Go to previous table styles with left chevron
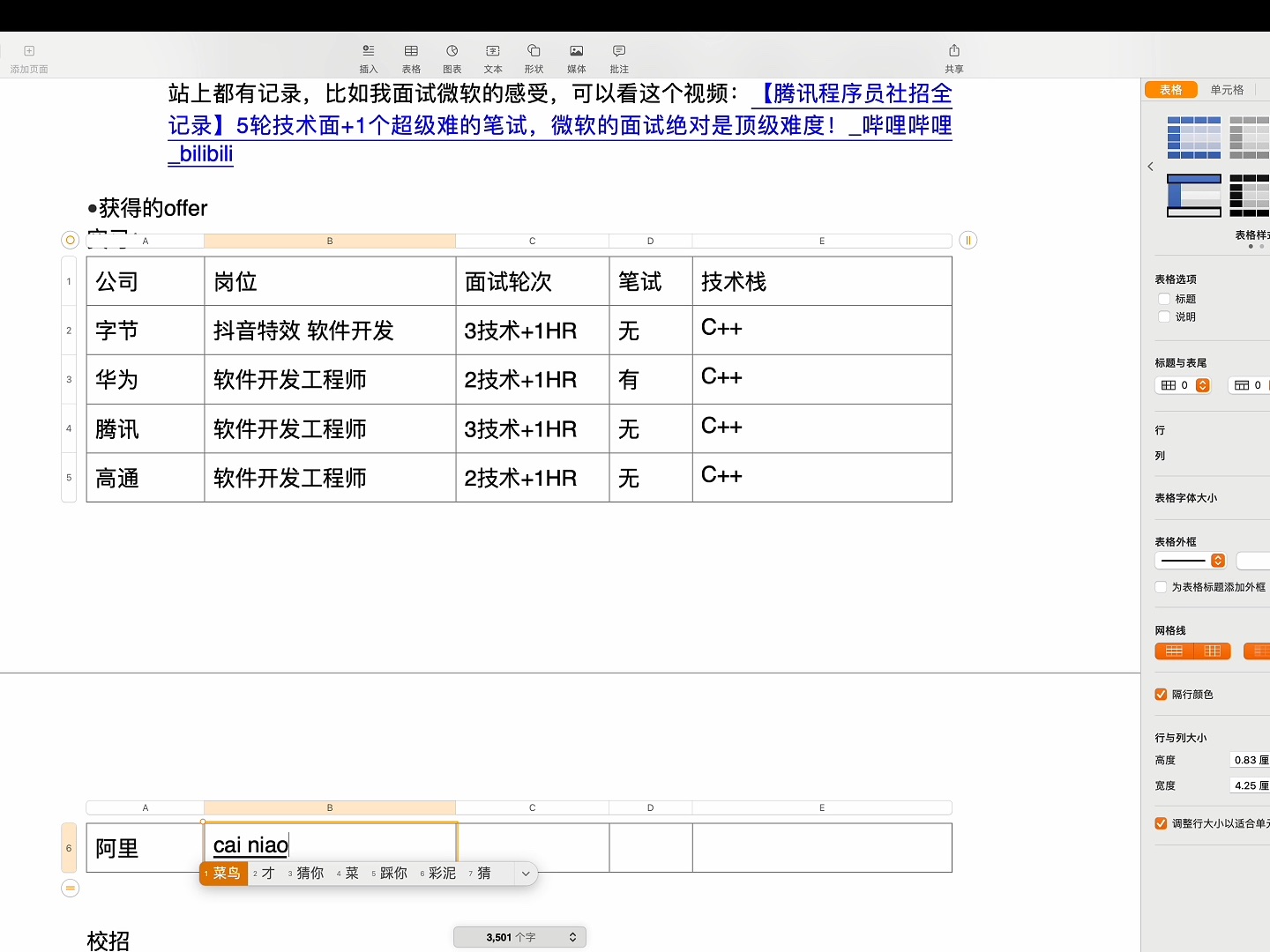1270x952 pixels. click(1150, 167)
